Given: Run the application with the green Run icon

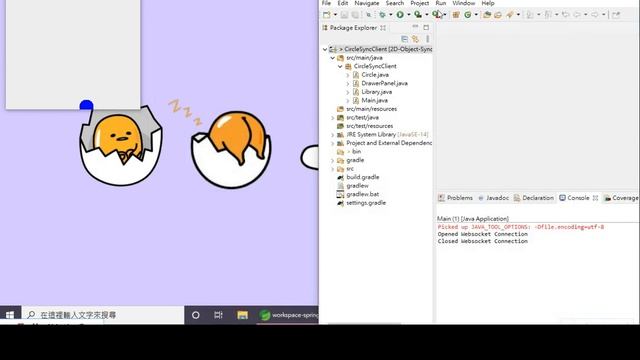Looking at the screenshot, I should coord(400,15).
